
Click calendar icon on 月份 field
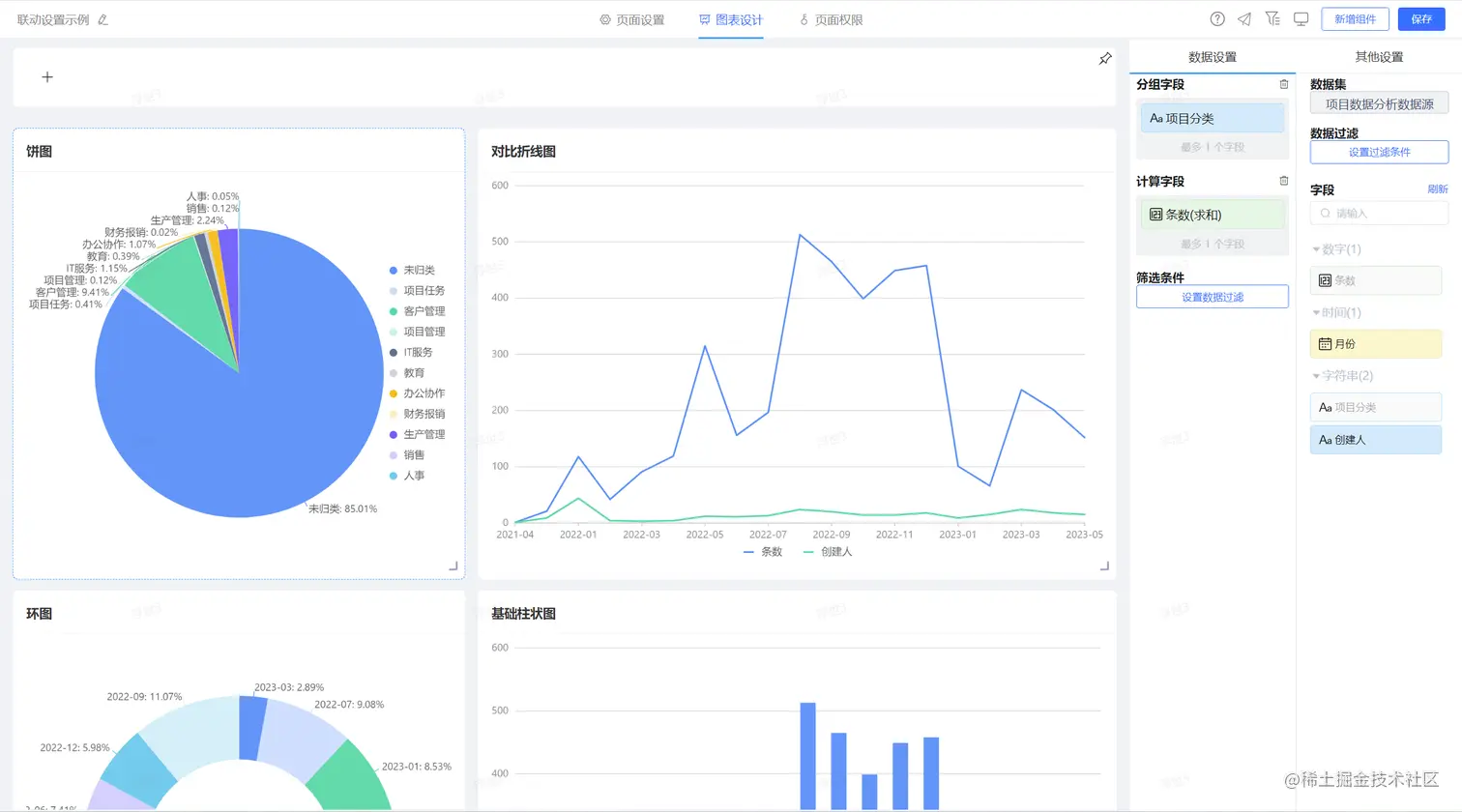coord(1326,343)
